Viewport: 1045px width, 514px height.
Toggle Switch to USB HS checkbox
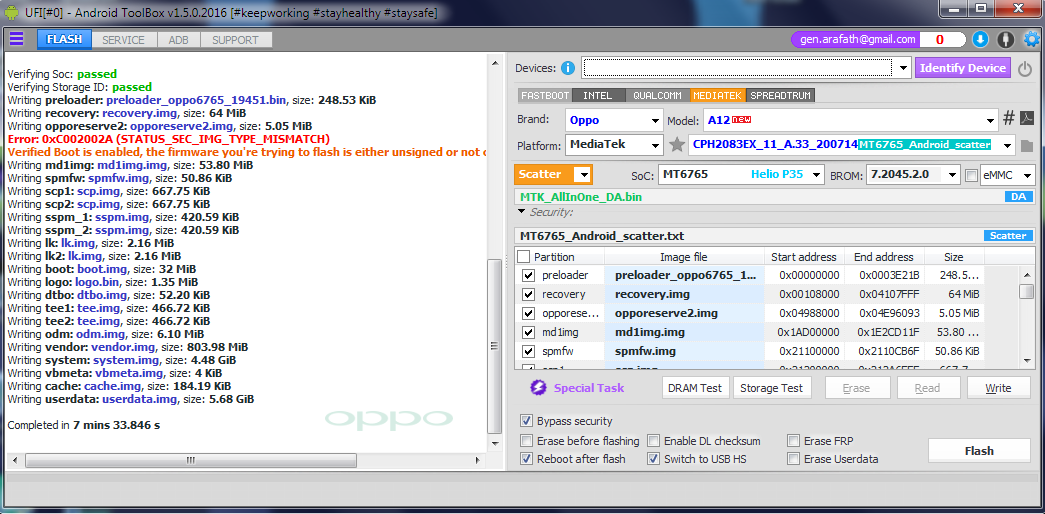pos(654,459)
